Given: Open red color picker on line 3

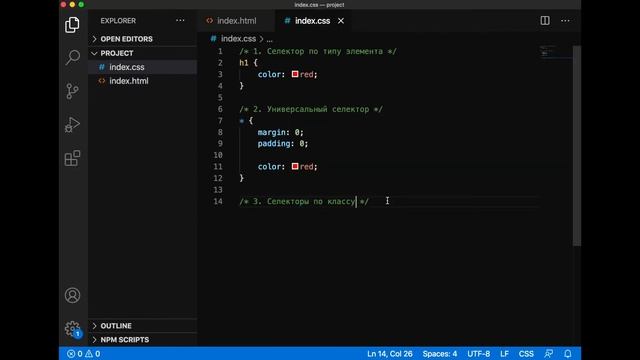Looking at the screenshot, I should (295, 74).
